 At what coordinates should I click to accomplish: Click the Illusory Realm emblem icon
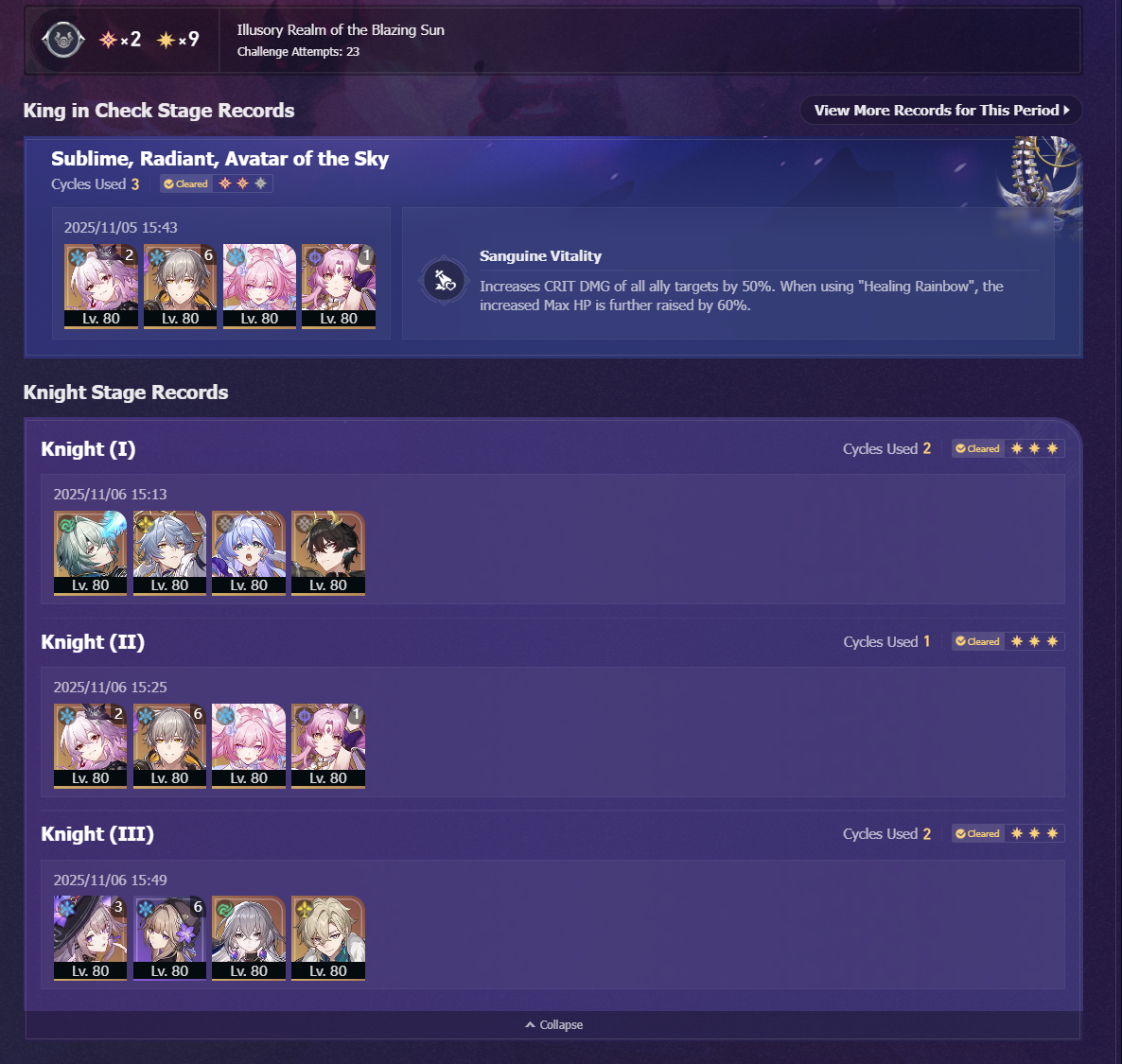(x=63, y=40)
